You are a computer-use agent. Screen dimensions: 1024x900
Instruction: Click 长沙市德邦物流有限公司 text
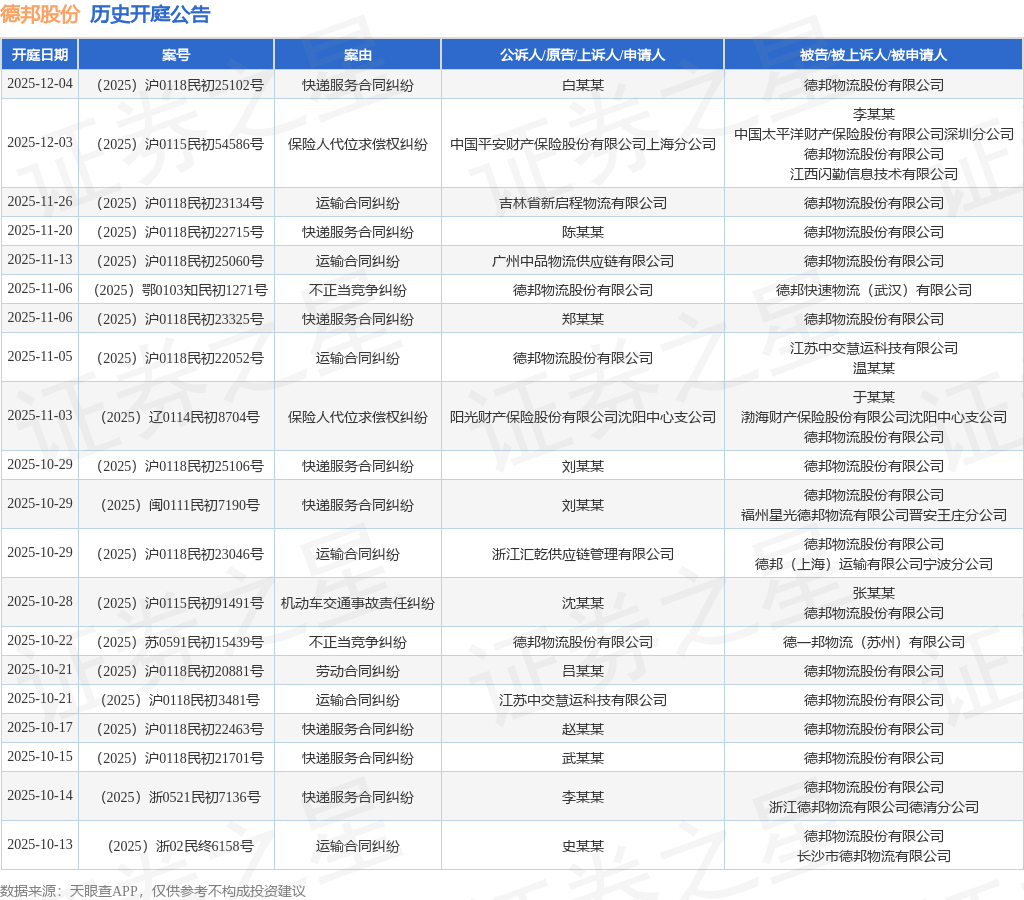tap(874, 856)
